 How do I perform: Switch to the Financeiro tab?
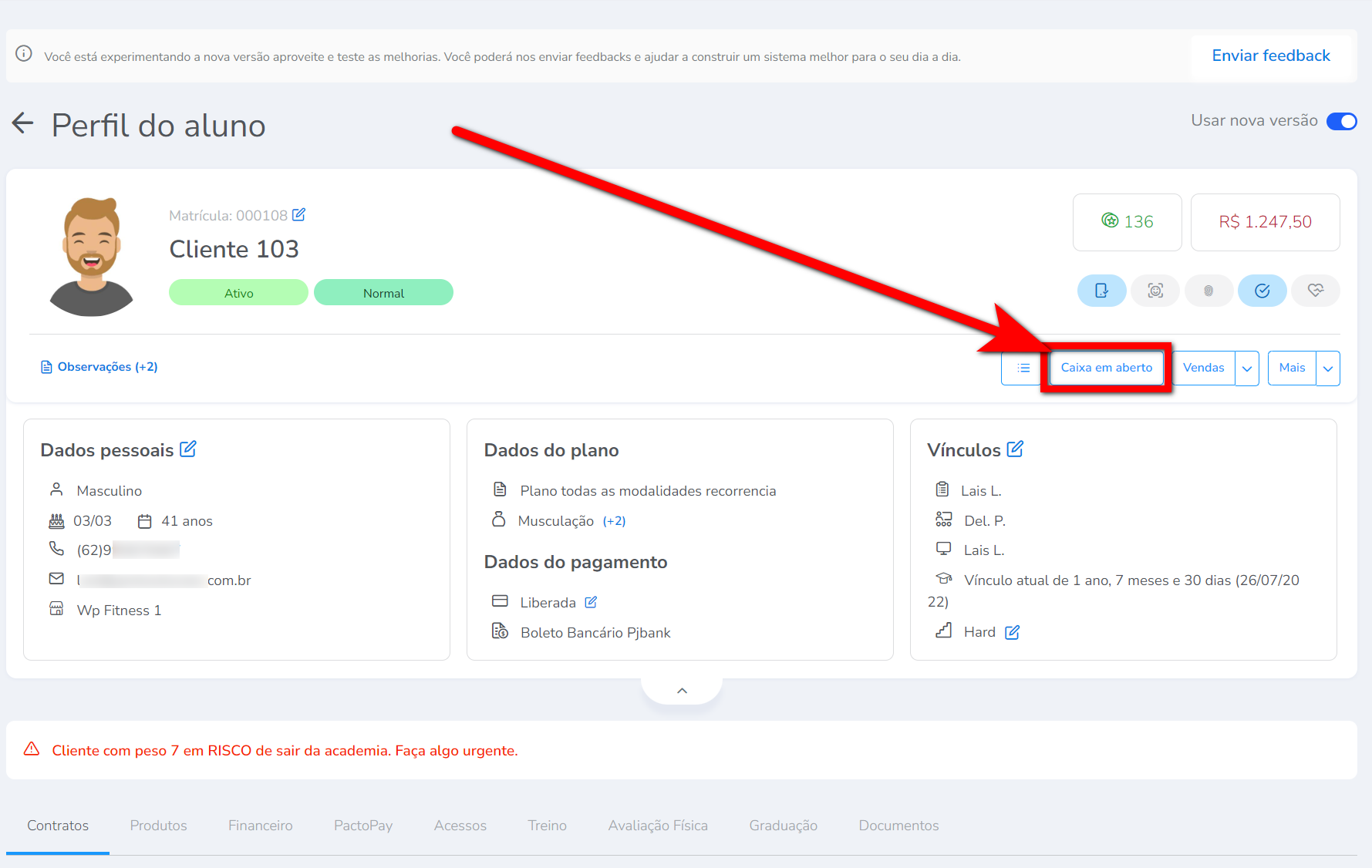tap(260, 826)
